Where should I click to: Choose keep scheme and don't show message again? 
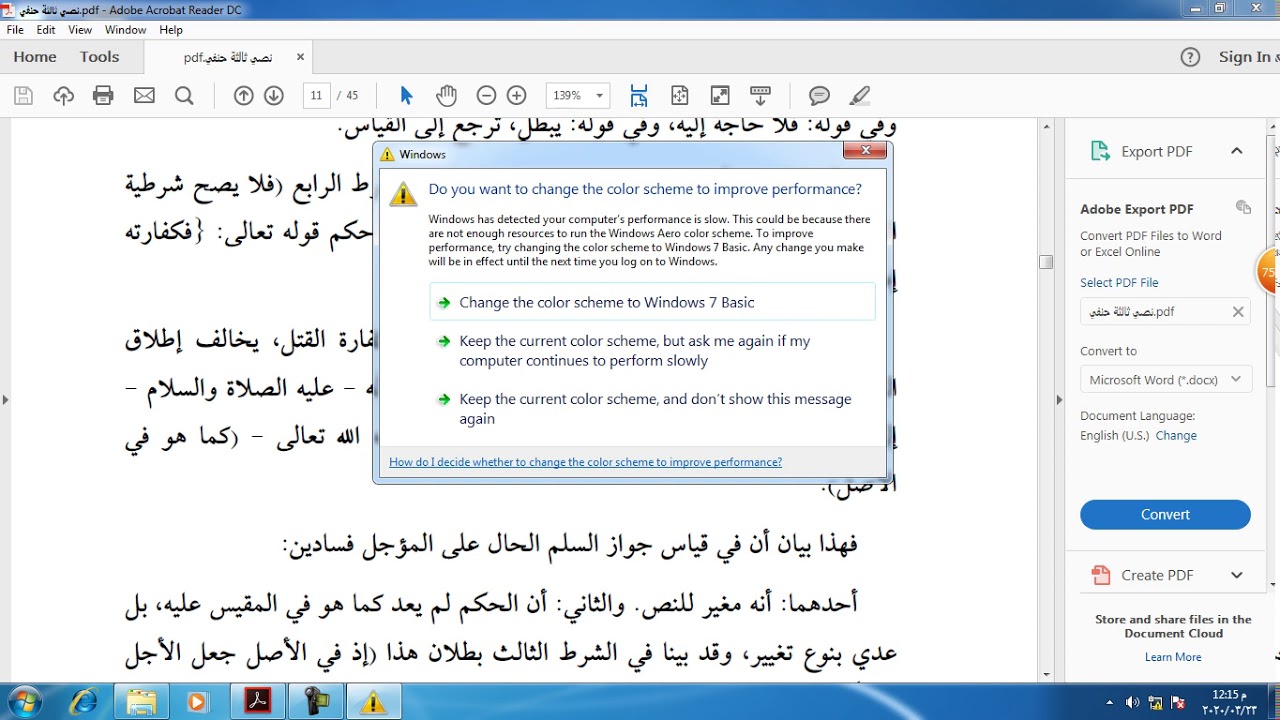click(652, 409)
